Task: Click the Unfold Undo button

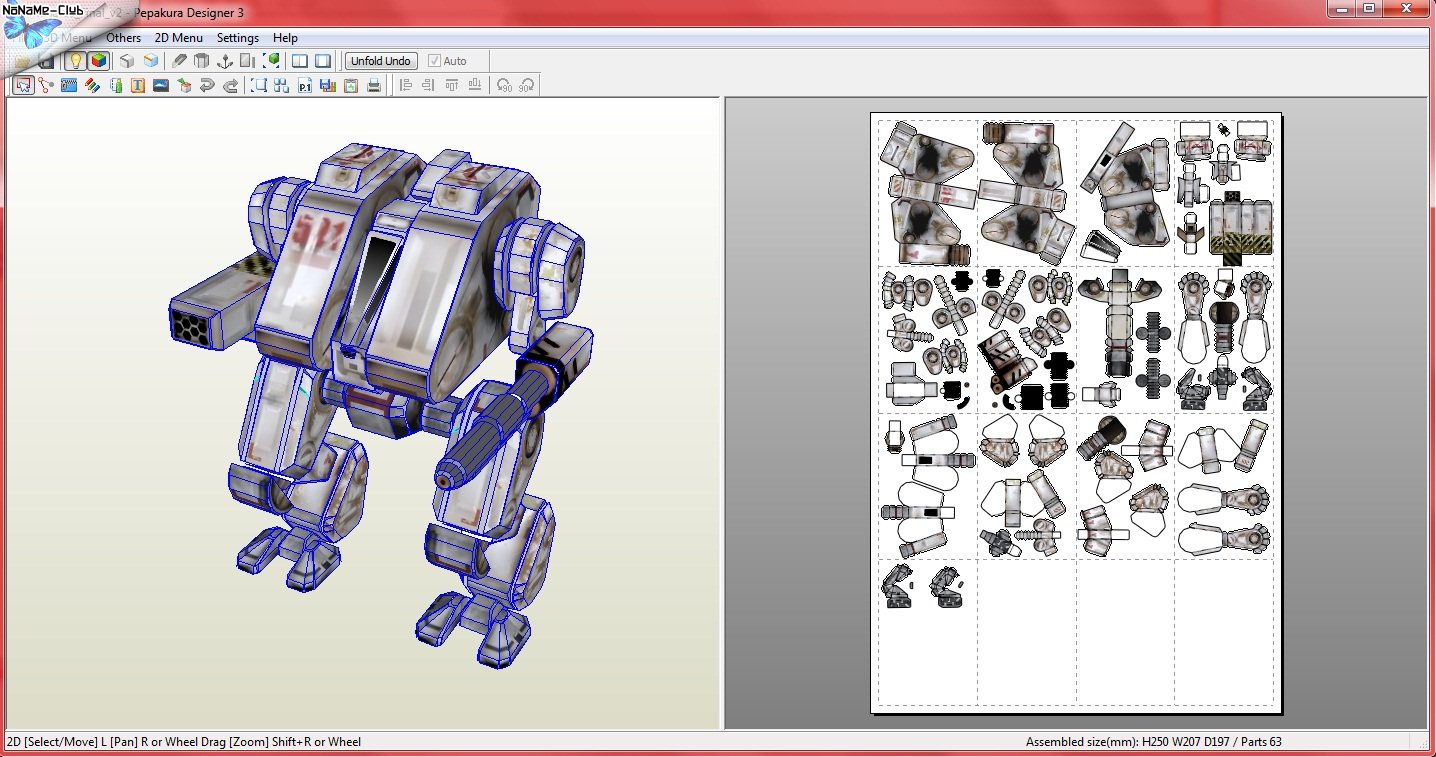Action: point(381,61)
